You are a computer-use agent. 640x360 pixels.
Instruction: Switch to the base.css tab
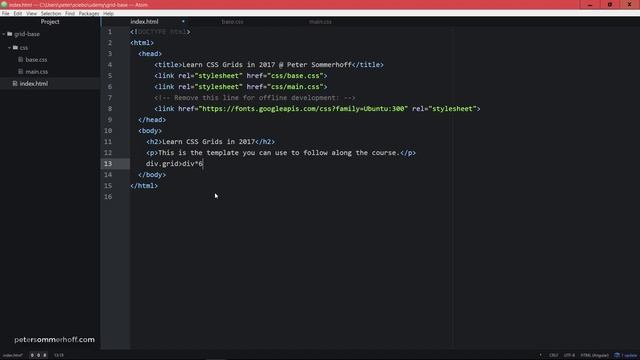(x=233, y=22)
